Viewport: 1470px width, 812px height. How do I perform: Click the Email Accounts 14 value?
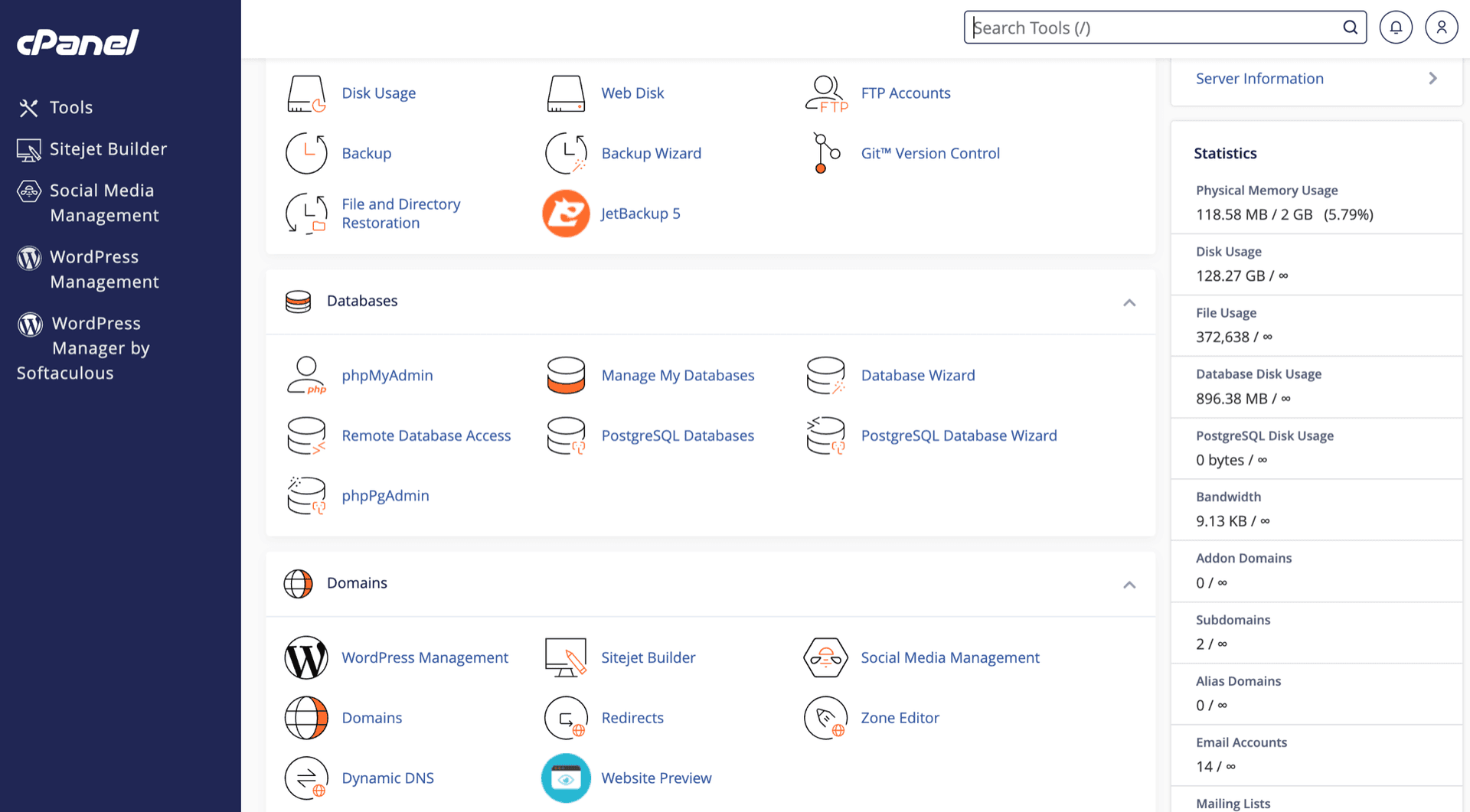pos(1216,766)
